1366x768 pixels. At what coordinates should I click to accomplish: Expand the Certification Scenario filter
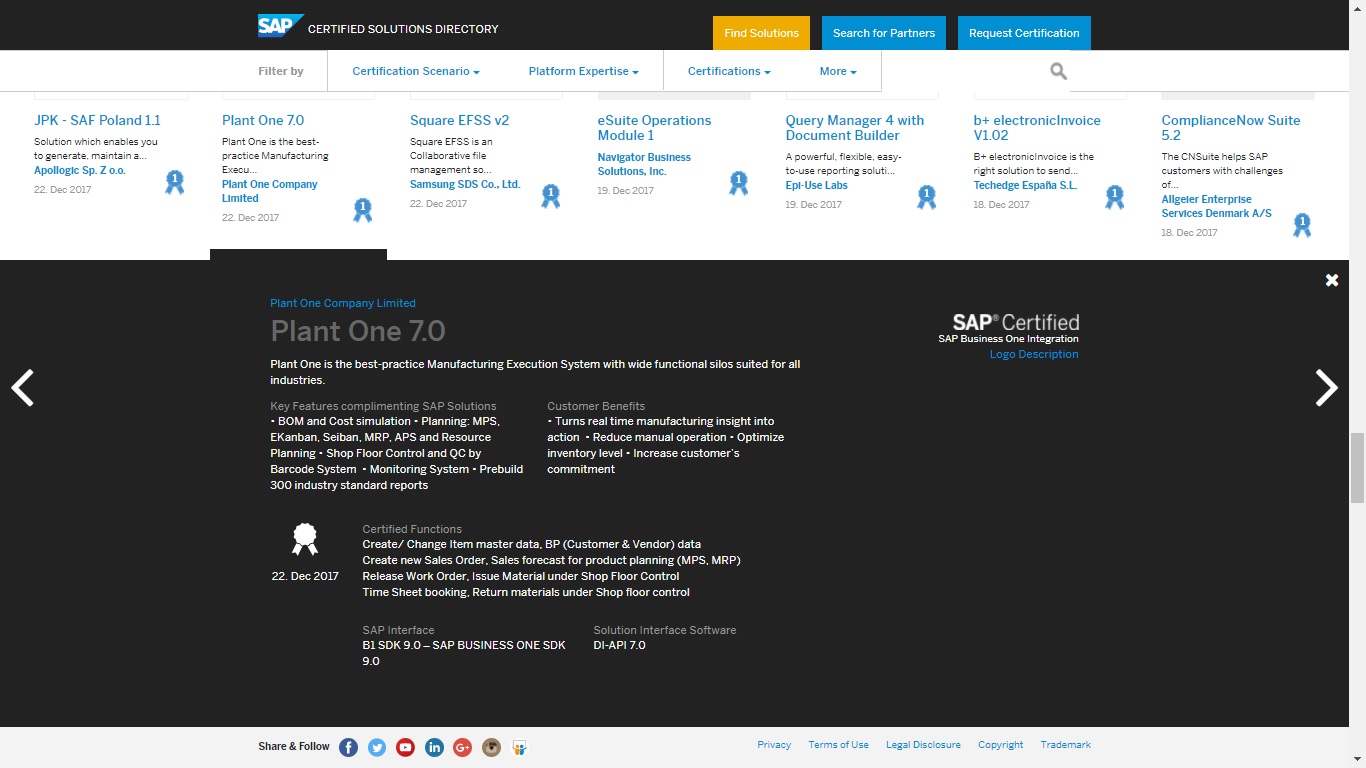click(416, 71)
